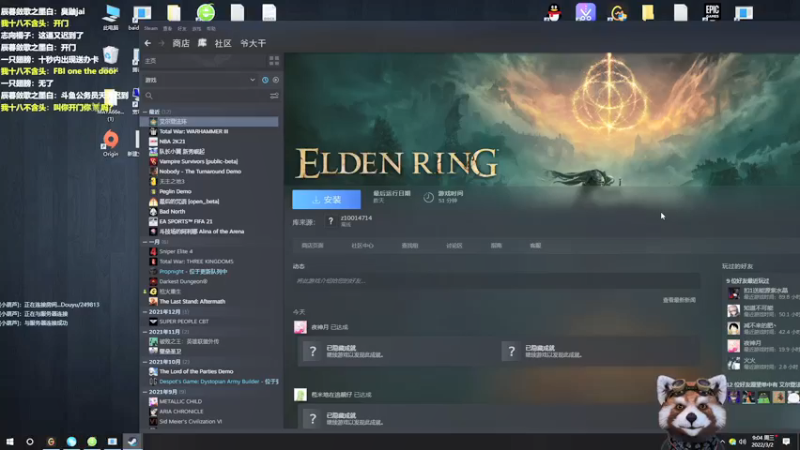Open the 此电脑 desktop icon
800x450 pixels.
111,17
